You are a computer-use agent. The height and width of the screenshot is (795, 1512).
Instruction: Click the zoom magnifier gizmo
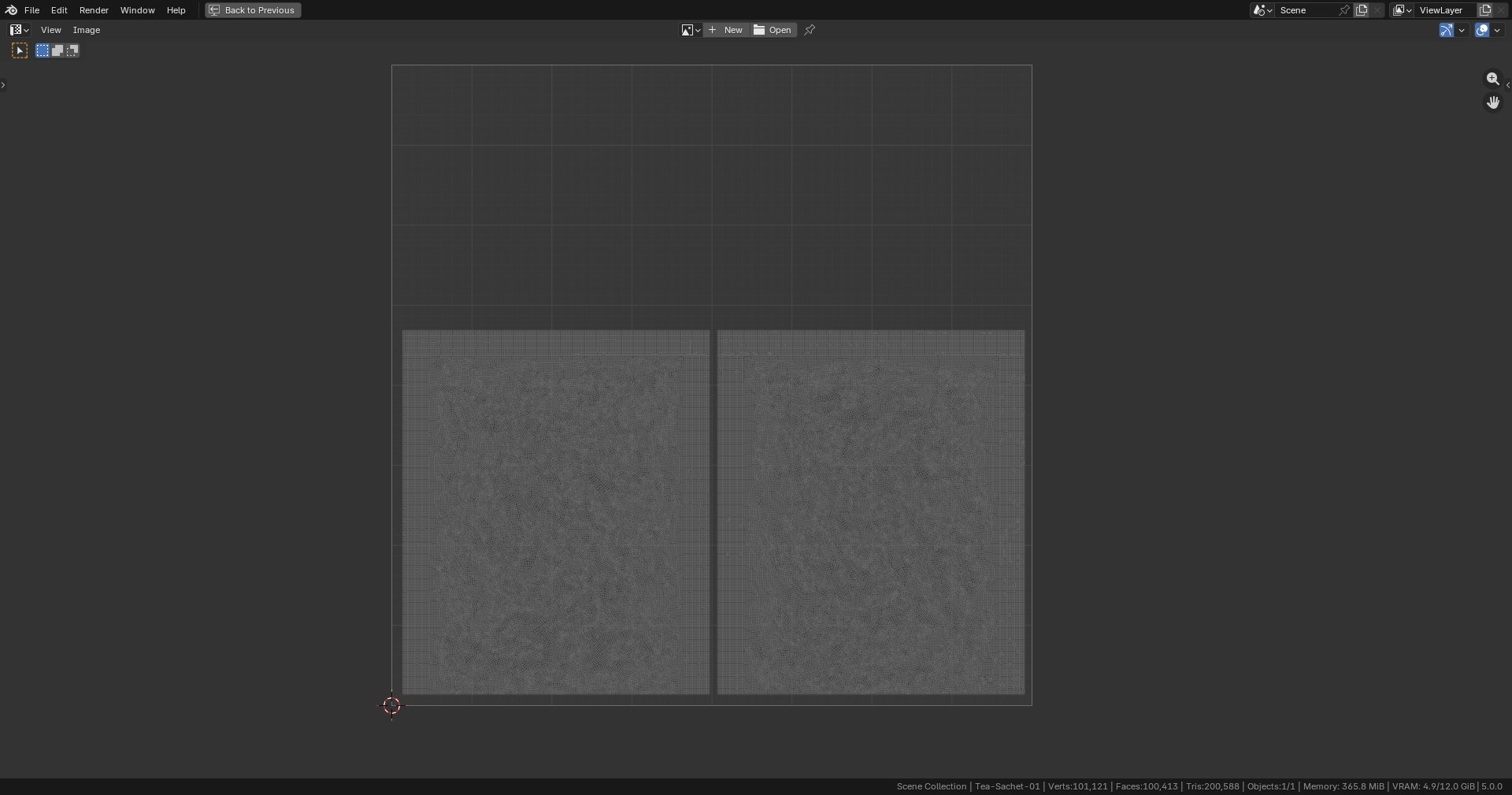click(x=1493, y=79)
